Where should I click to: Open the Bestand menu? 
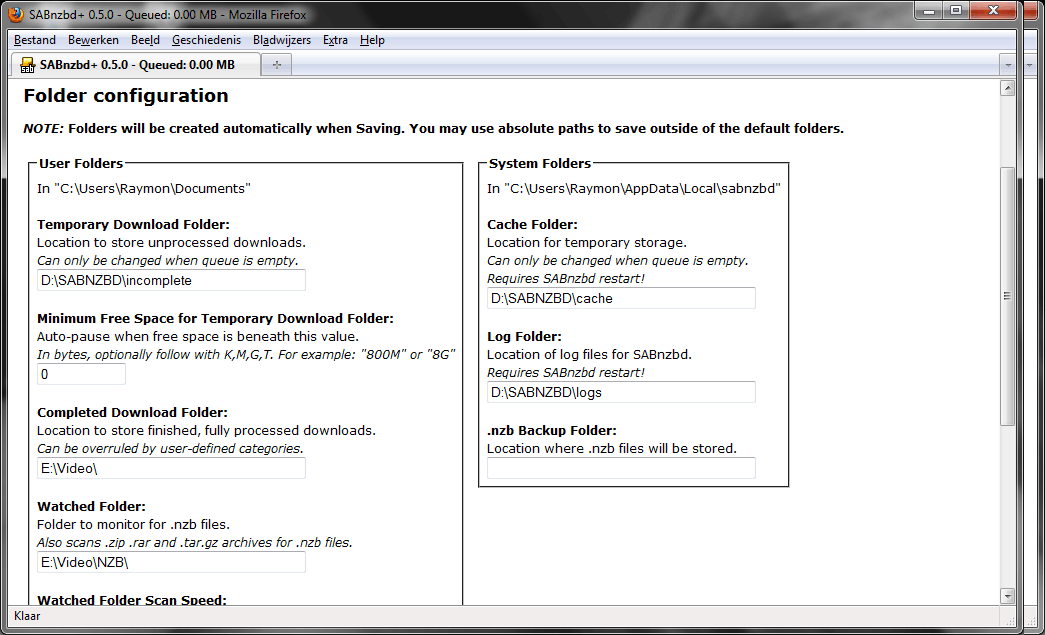tap(35, 40)
